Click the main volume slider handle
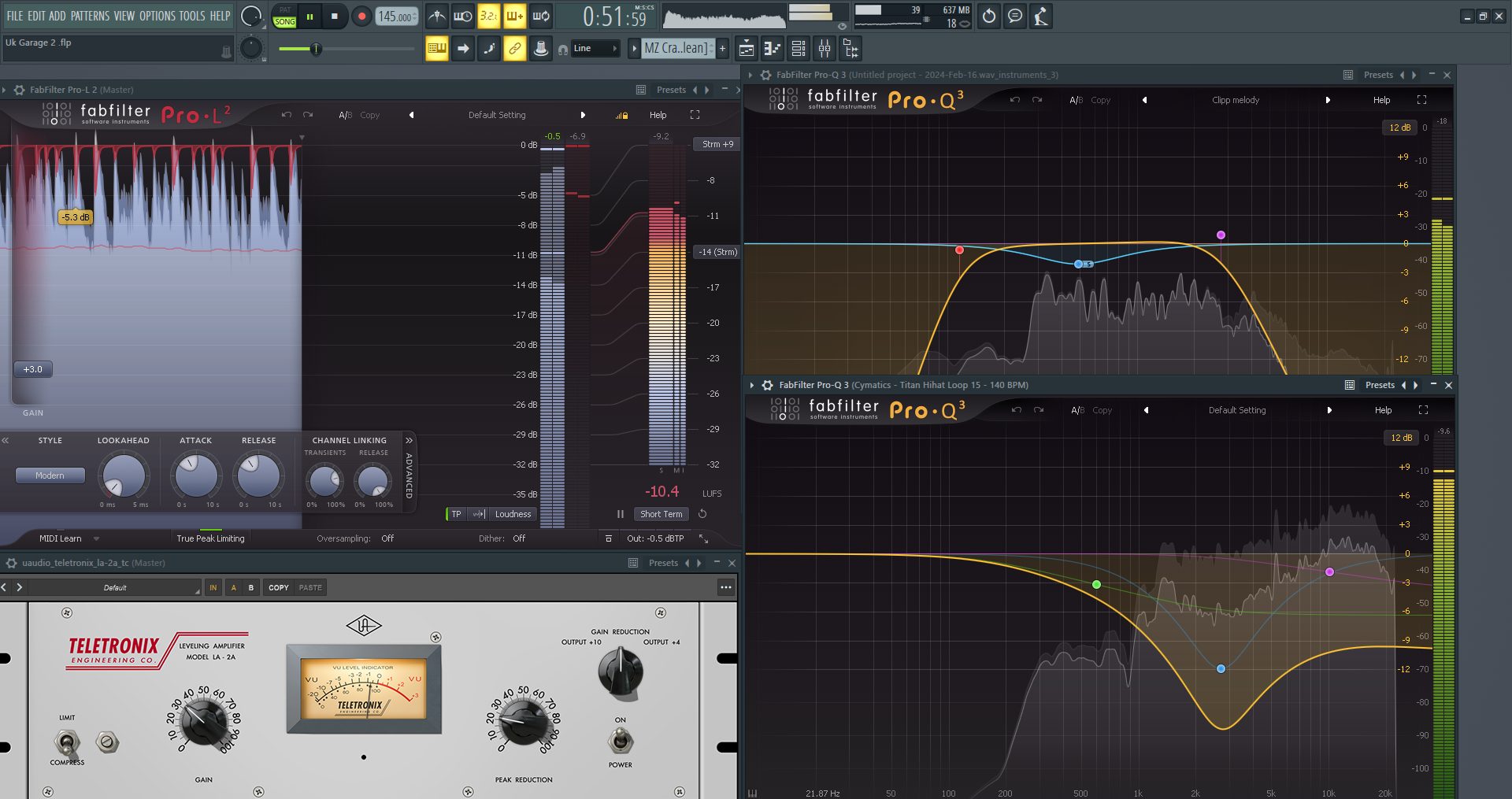1512x799 pixels. (316, 49)
